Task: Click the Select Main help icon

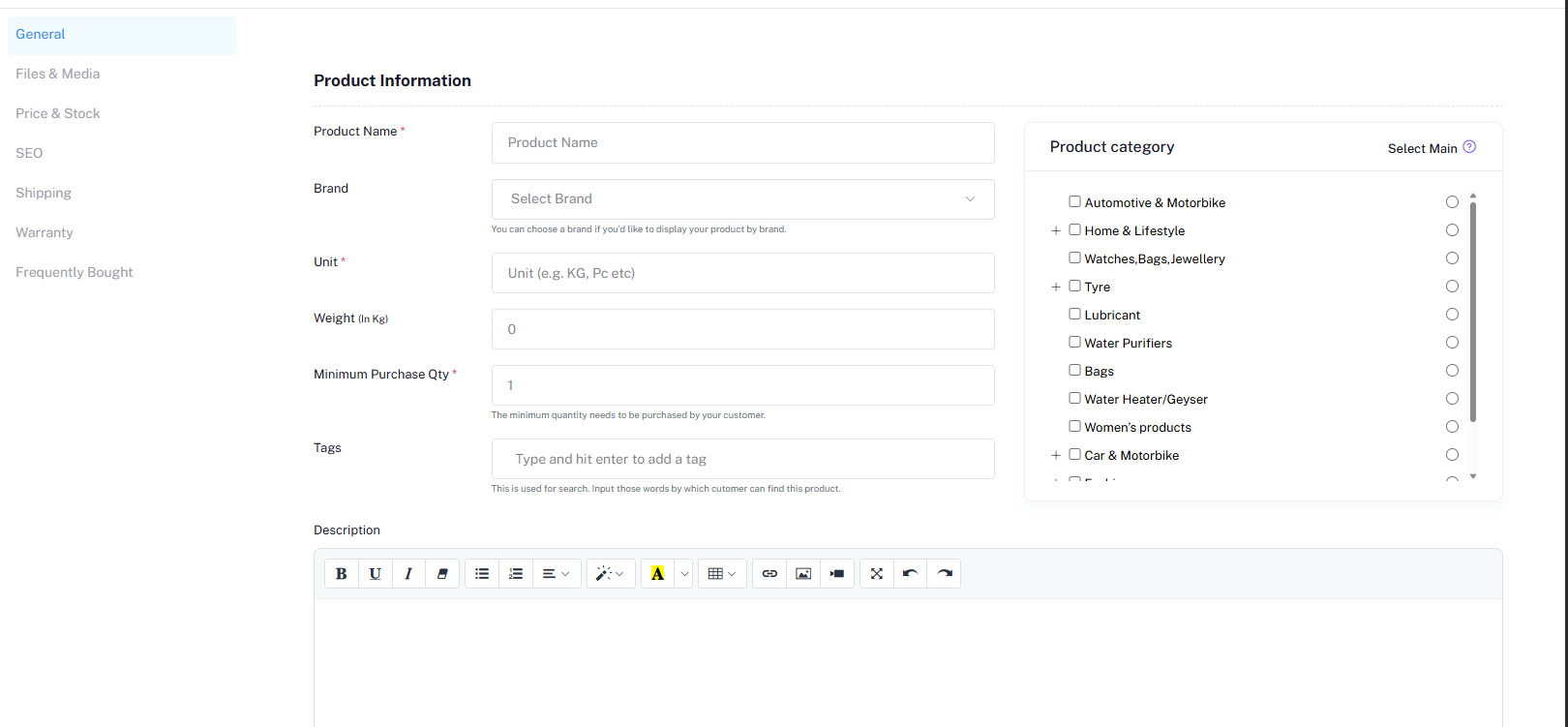Action: click(x=1470, y=146)
